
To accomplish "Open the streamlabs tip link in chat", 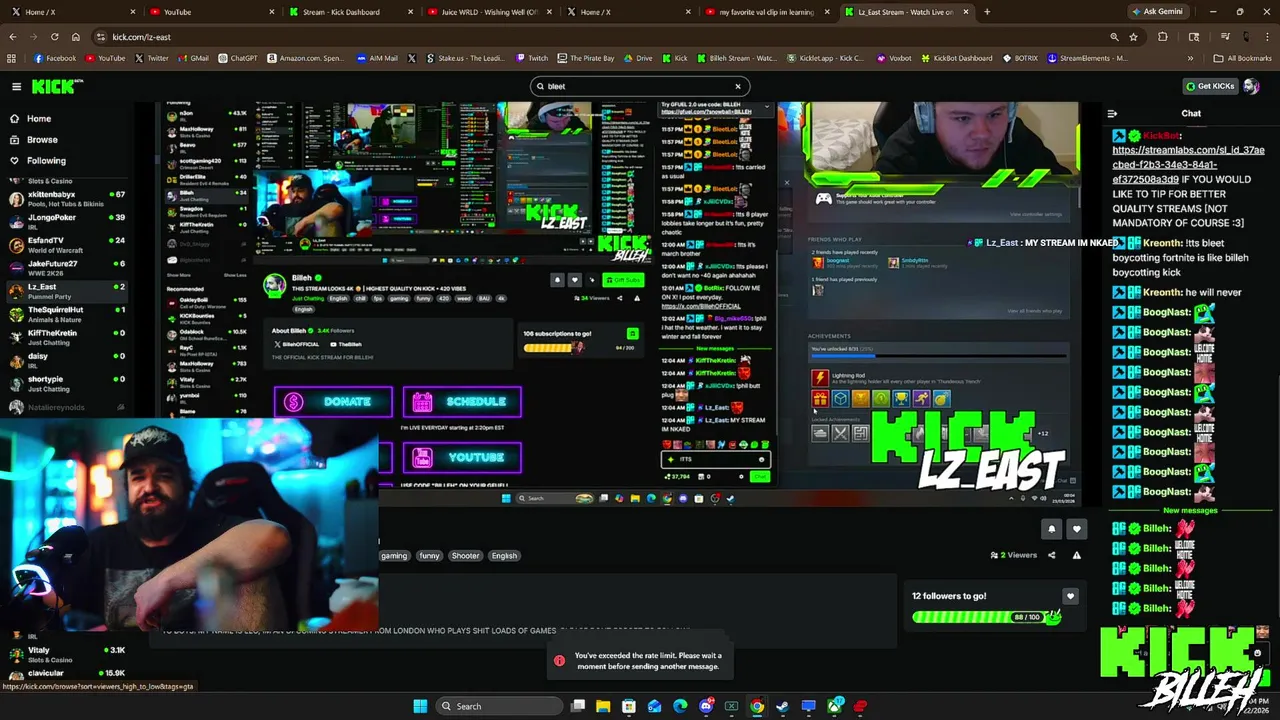I will 1188,164.
